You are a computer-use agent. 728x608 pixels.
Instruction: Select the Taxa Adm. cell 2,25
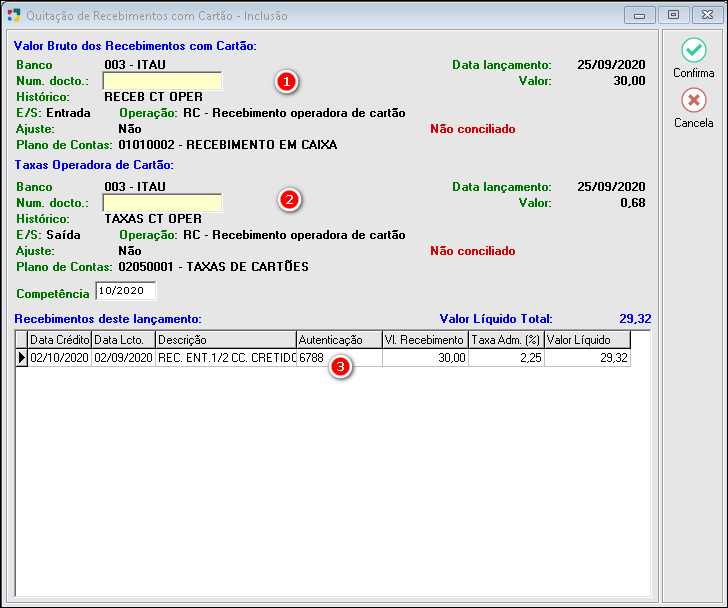point(507,358)
